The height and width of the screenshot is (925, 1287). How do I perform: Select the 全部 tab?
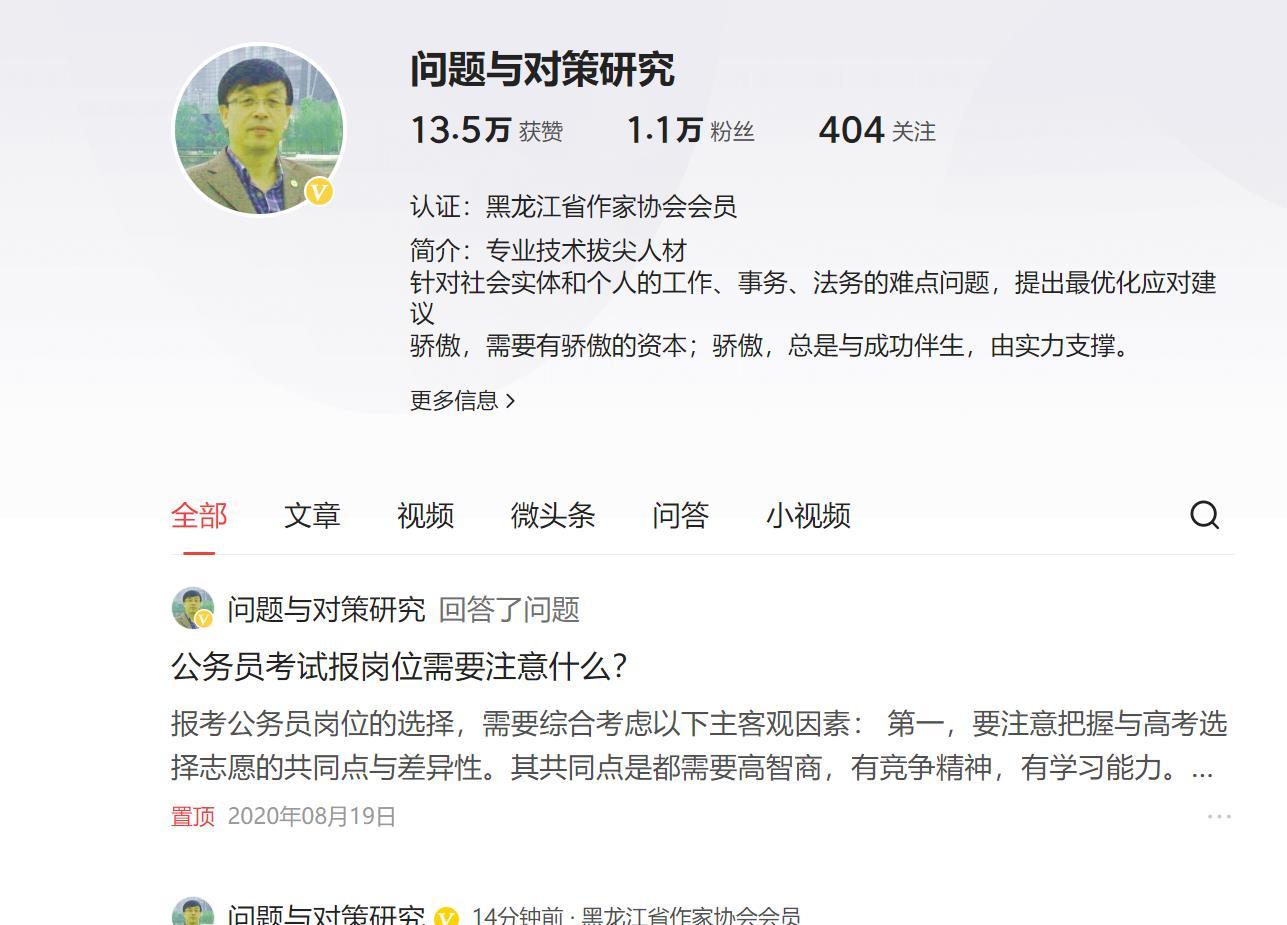(199, 516)
